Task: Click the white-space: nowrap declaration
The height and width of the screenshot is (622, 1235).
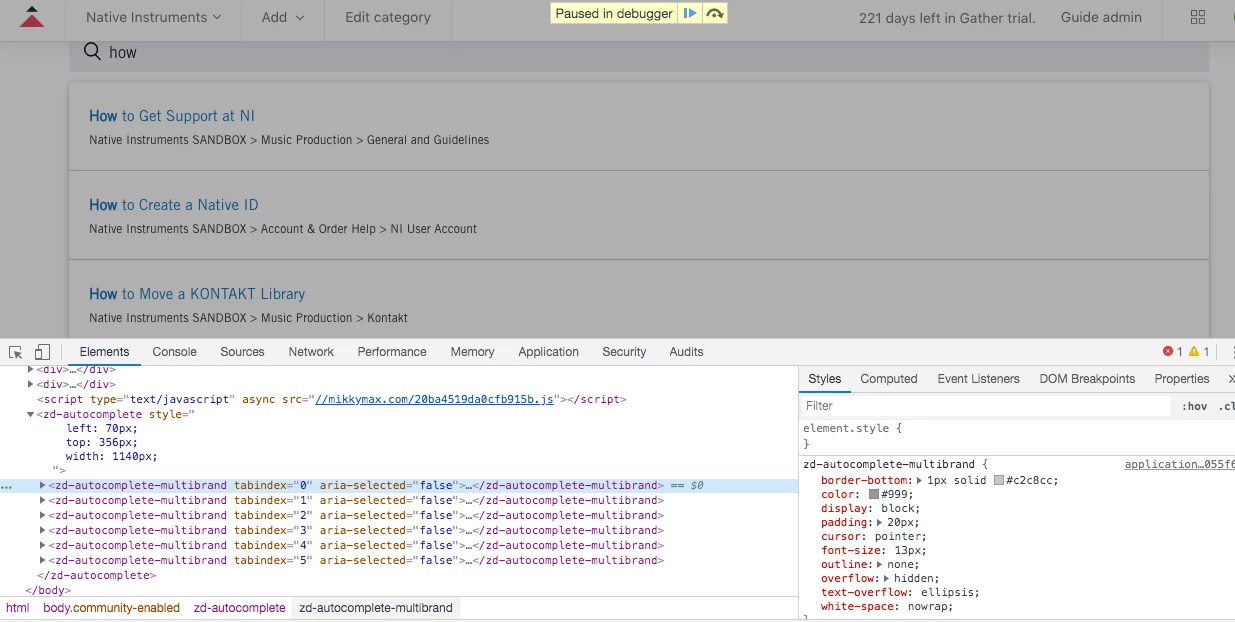Action: [x=887, y=606]
